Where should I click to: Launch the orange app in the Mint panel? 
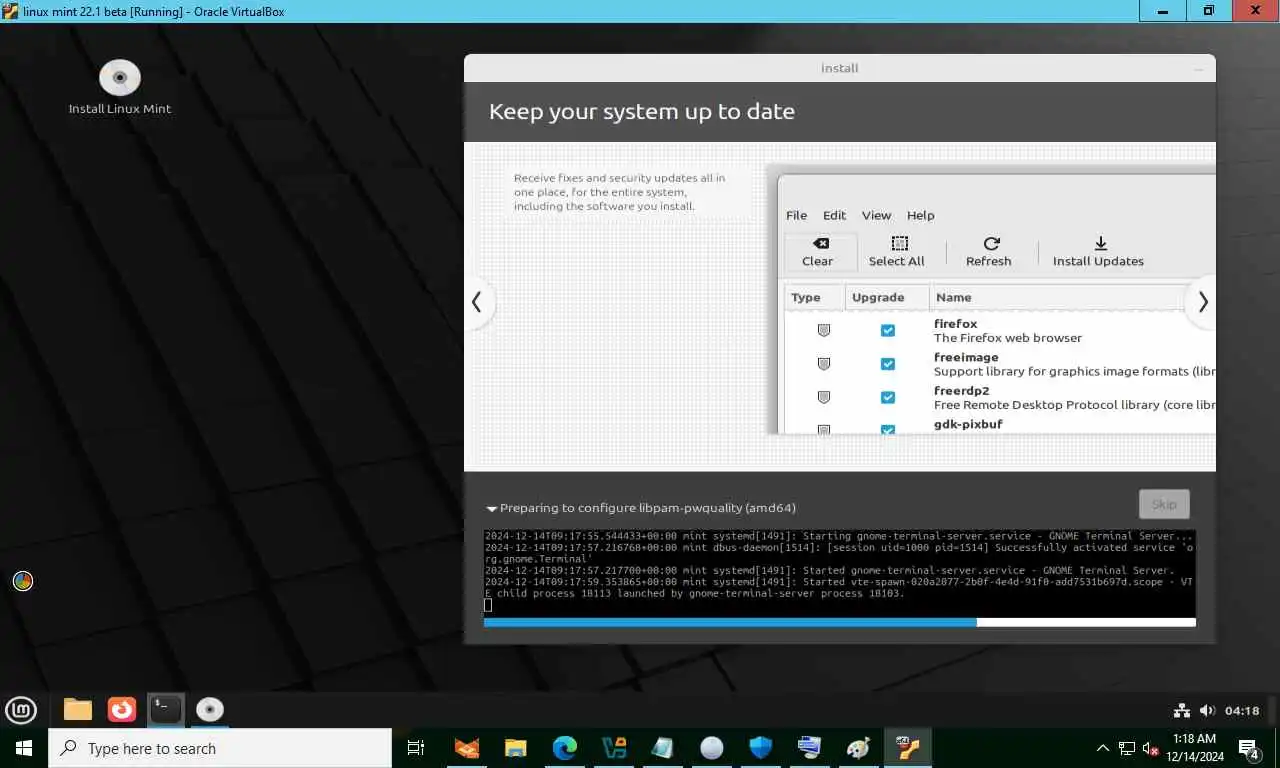[x=122, y=710]
